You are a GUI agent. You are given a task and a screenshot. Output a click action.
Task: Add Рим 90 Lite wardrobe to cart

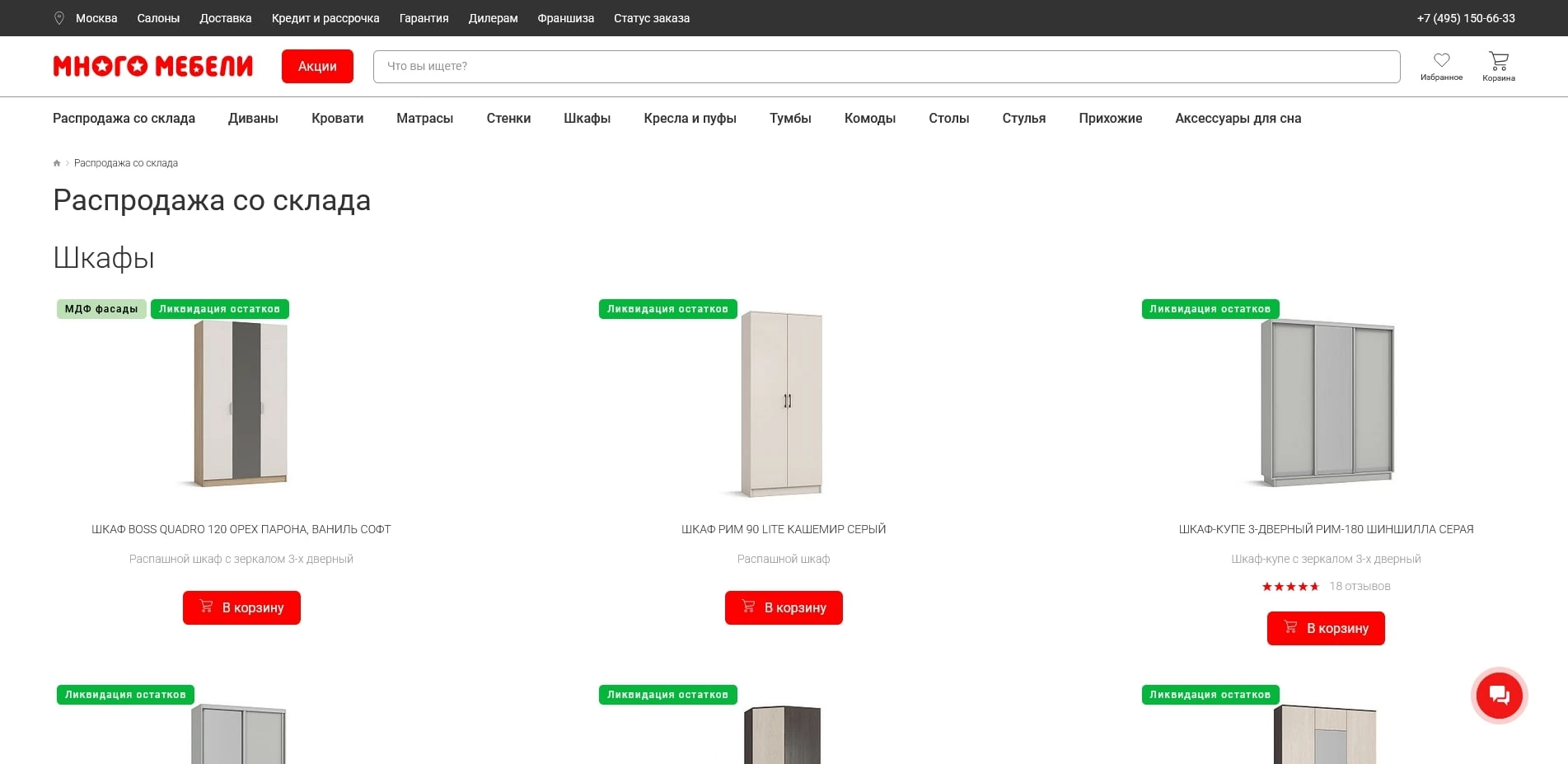click(784, 607)
